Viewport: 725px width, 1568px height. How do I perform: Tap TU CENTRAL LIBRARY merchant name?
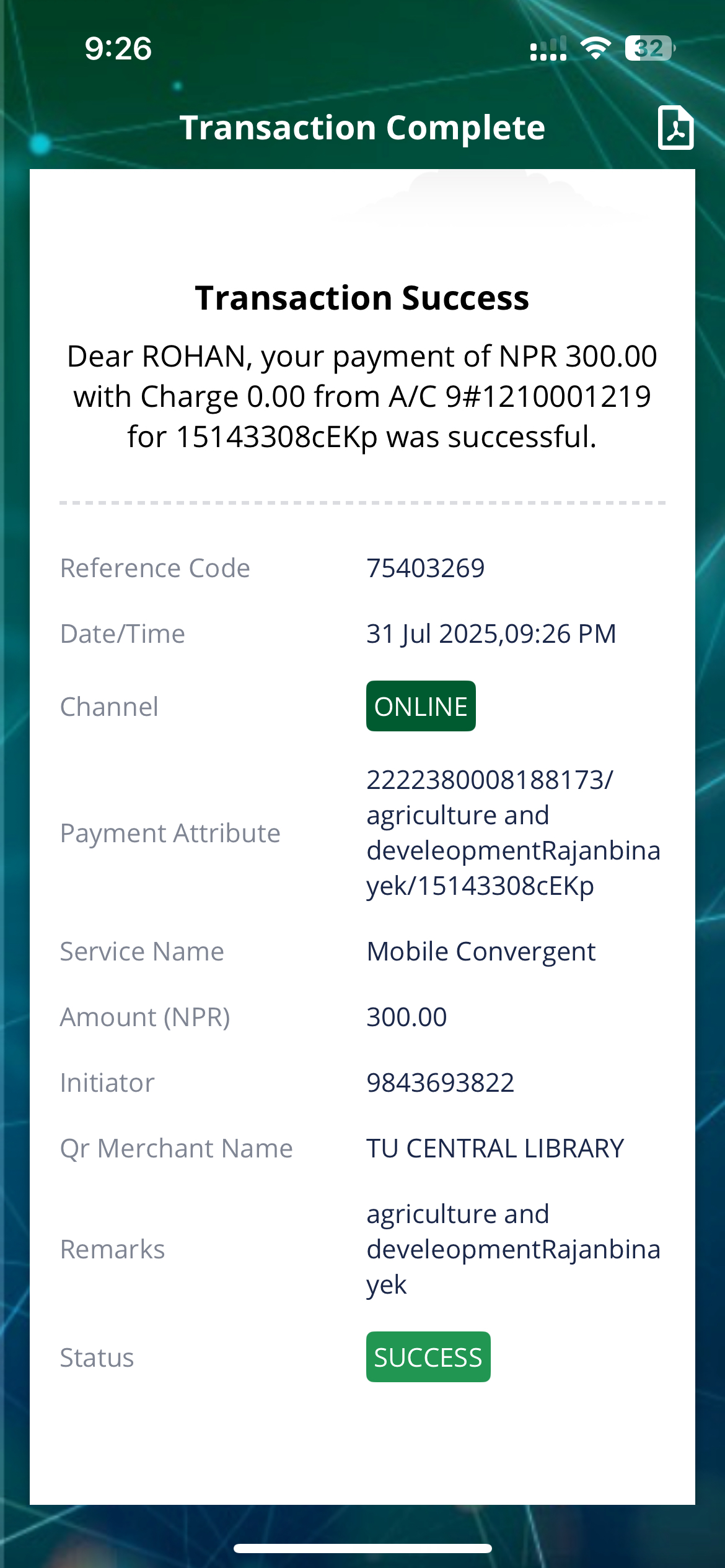point(494,1149)
